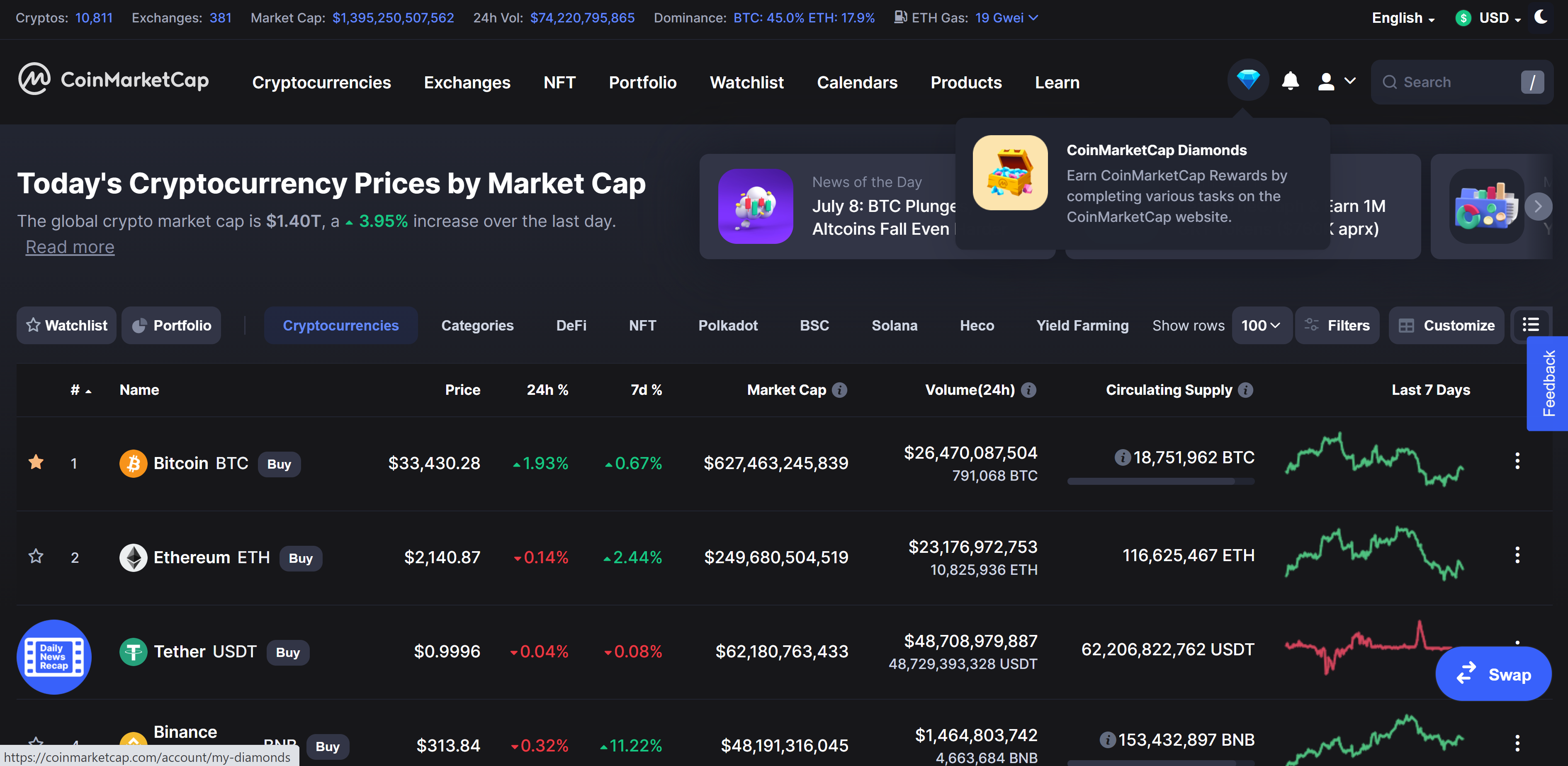Open the Daily News Recap bubble

tap(54, 657)
